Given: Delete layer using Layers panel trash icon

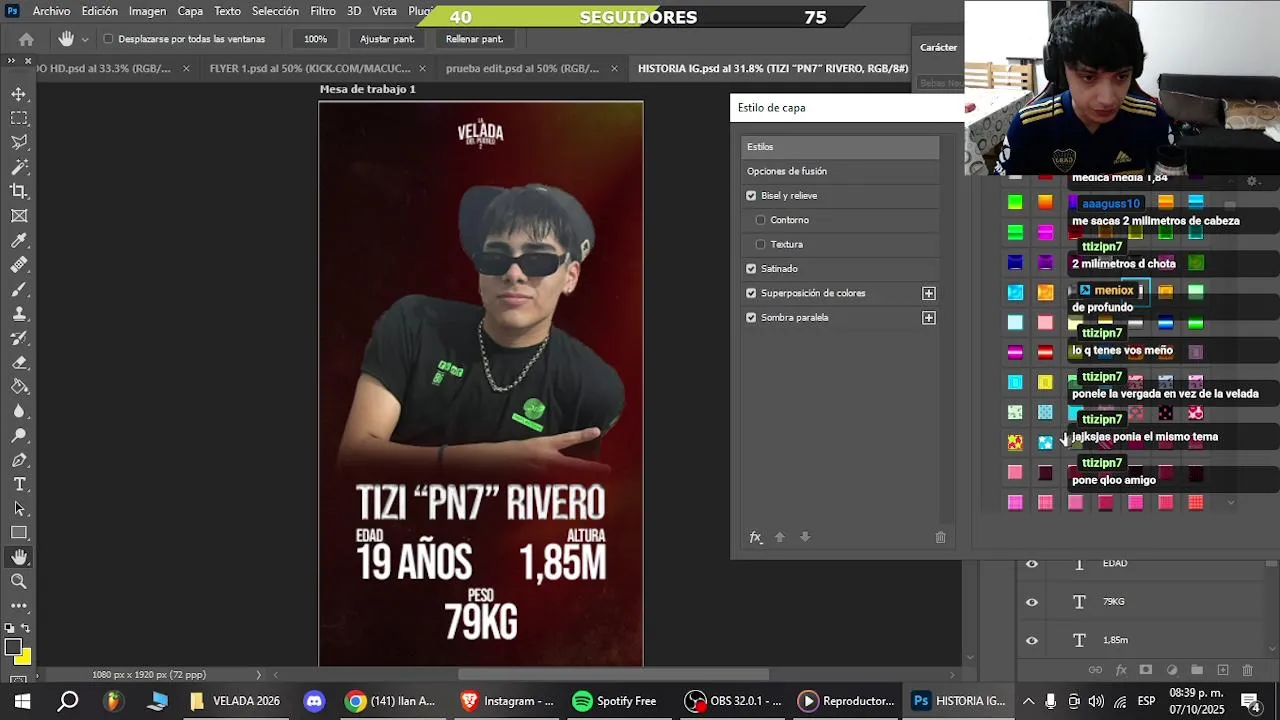Looking at the screenshot, I should click(x=1247, y=670).
